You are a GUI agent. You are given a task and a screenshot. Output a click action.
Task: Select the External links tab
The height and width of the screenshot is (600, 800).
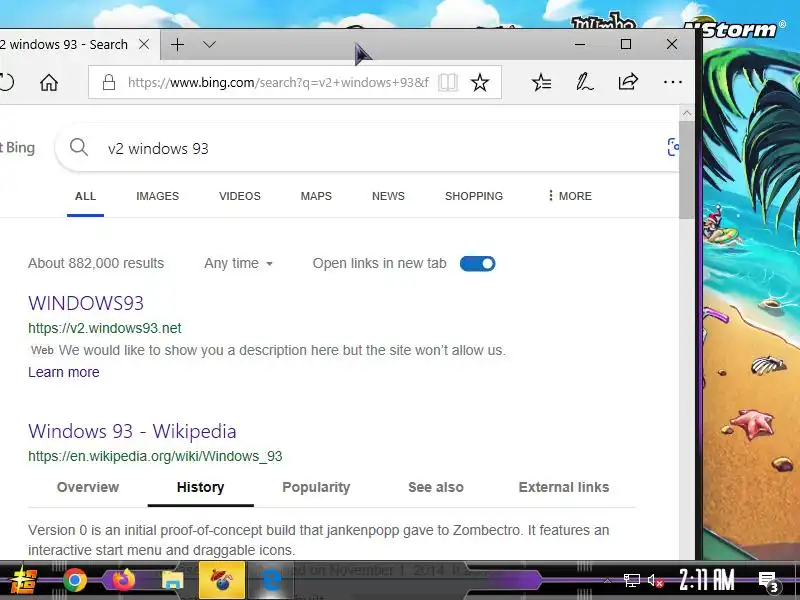[564, 487]
